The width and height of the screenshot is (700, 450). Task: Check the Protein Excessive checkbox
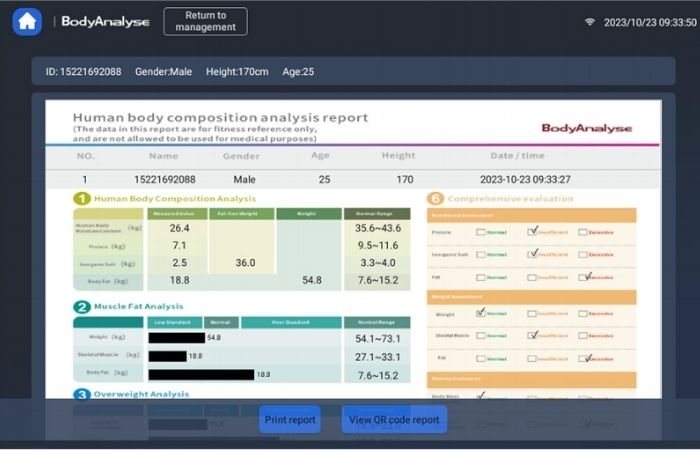(585, 231)
